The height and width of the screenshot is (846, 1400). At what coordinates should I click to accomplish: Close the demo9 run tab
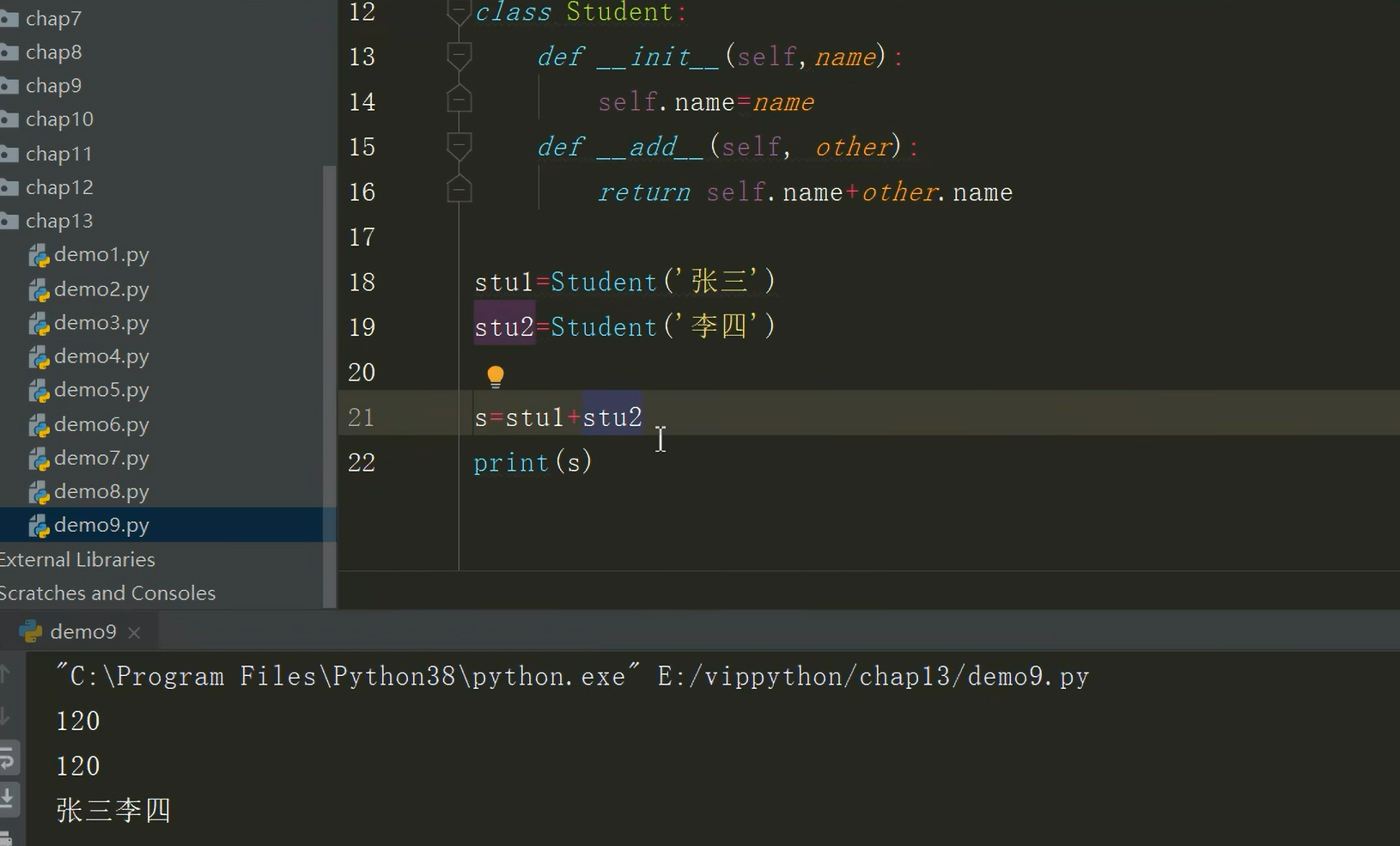134,633
